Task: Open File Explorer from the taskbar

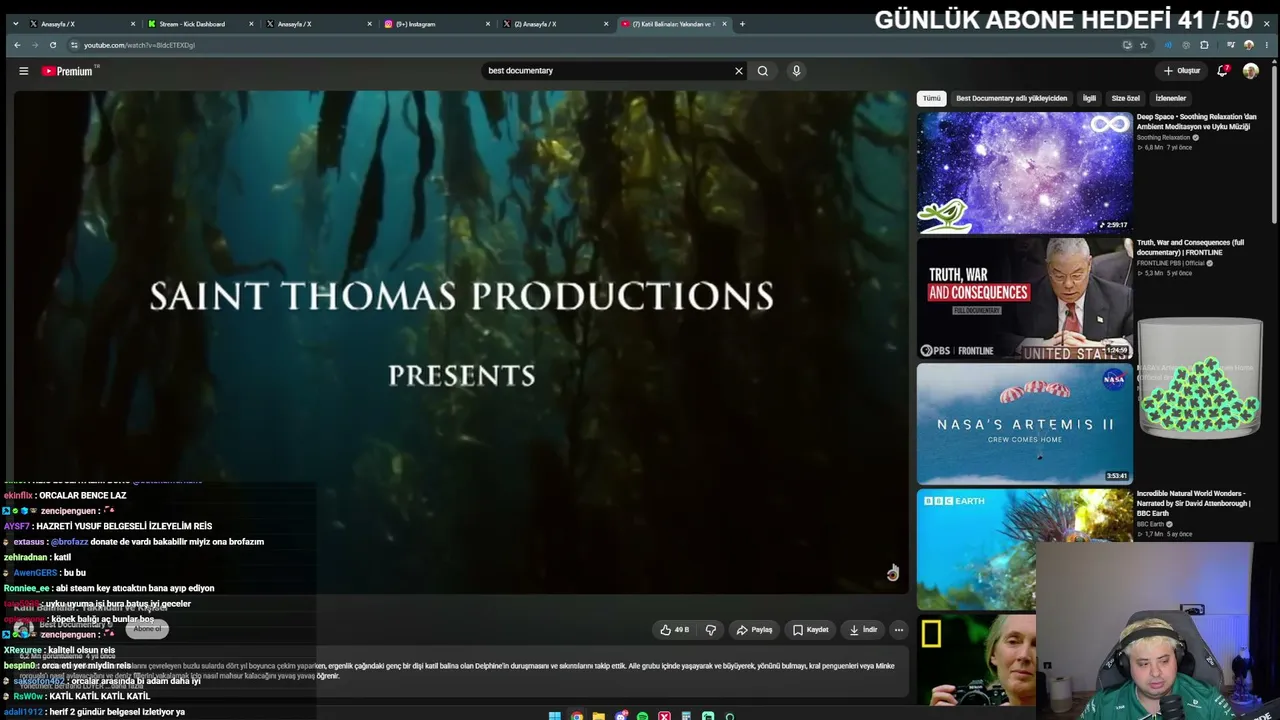Action: tap(598, 716)
